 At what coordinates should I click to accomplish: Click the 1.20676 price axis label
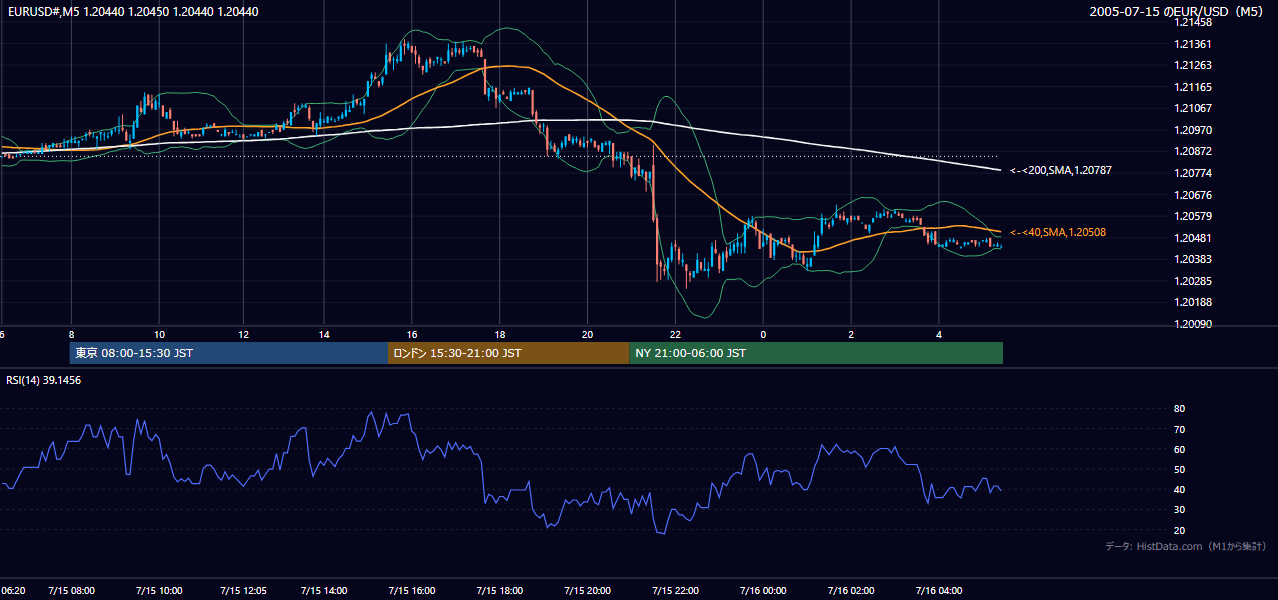pos(1192,195)
